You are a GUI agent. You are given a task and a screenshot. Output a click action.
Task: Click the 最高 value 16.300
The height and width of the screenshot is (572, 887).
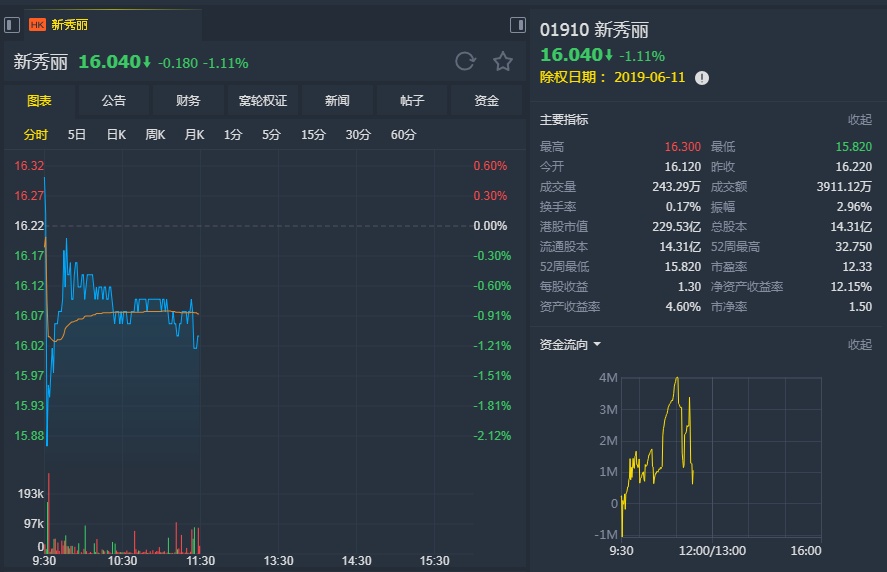pos(682,147)
